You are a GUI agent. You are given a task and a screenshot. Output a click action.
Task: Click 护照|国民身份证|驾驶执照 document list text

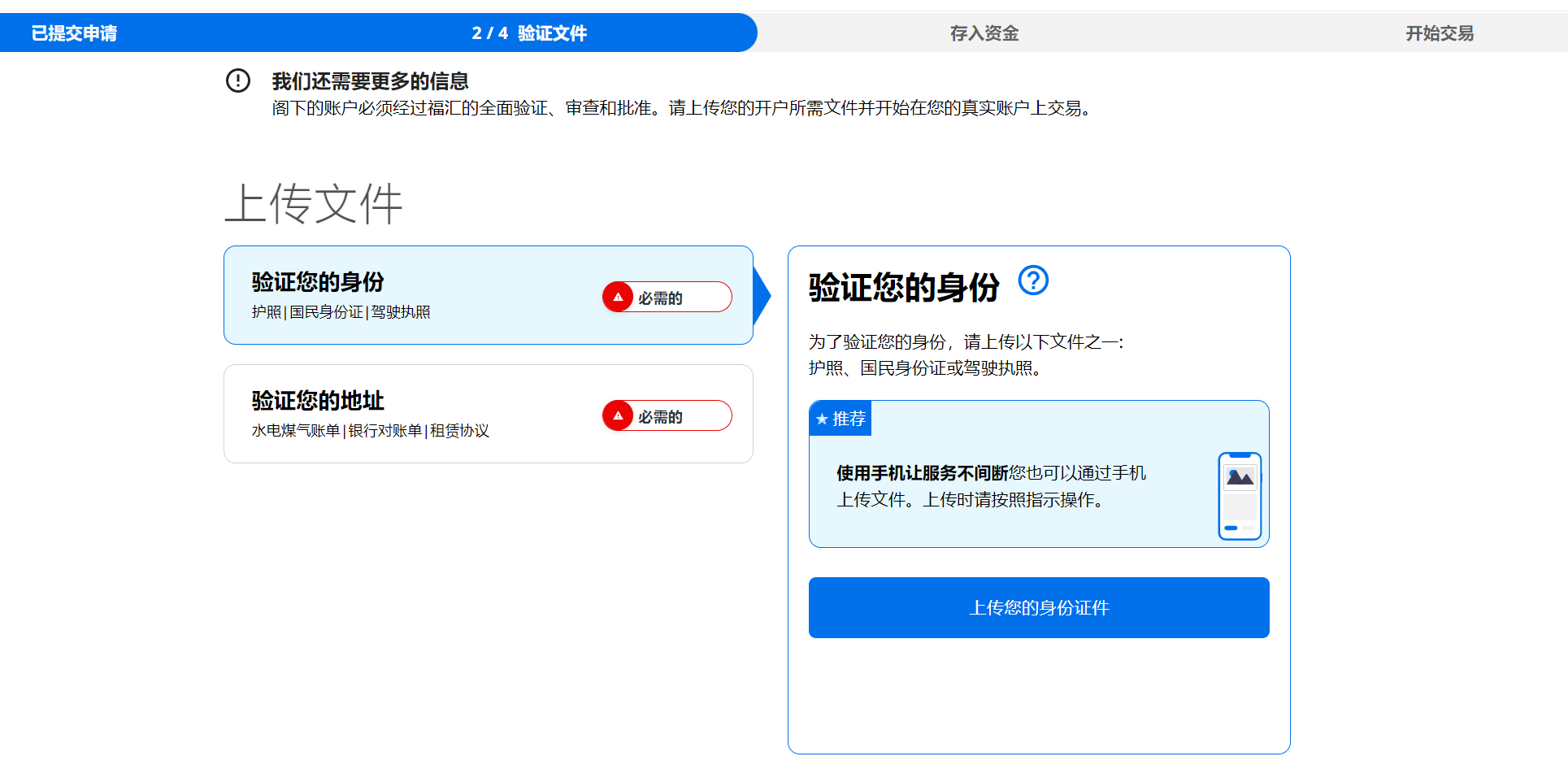pyautogui.click(x=341, y=312)
